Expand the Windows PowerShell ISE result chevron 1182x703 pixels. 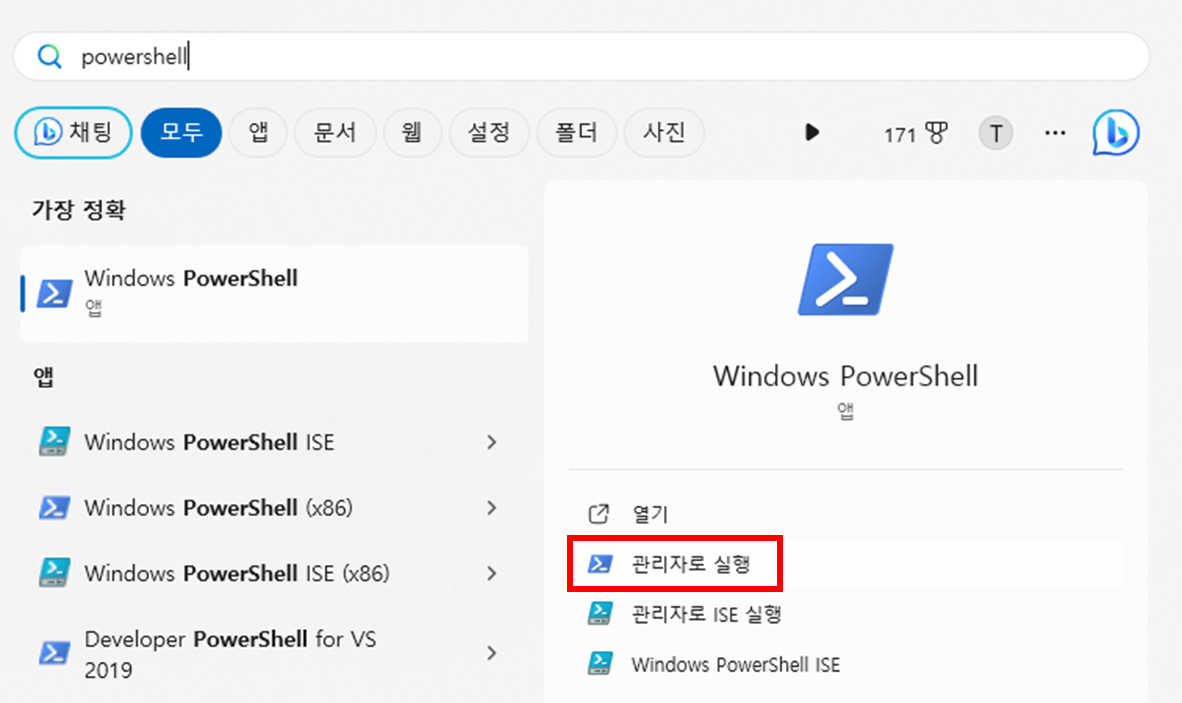[491, 442]
